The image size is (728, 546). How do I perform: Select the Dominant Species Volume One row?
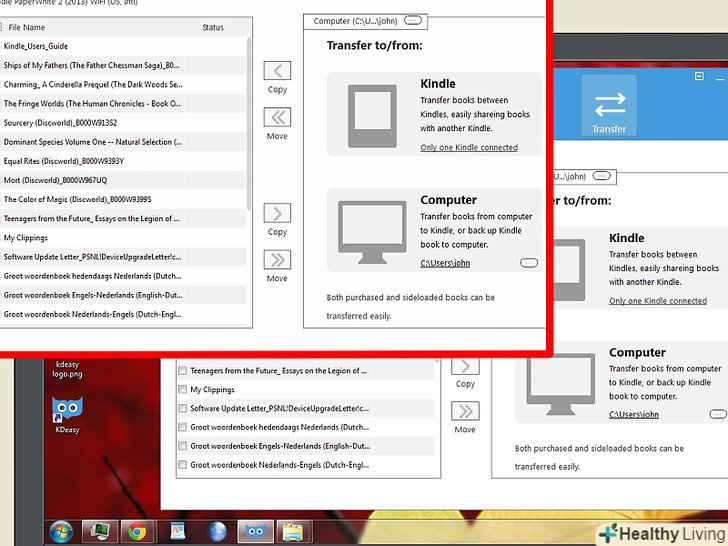(123, 142)
